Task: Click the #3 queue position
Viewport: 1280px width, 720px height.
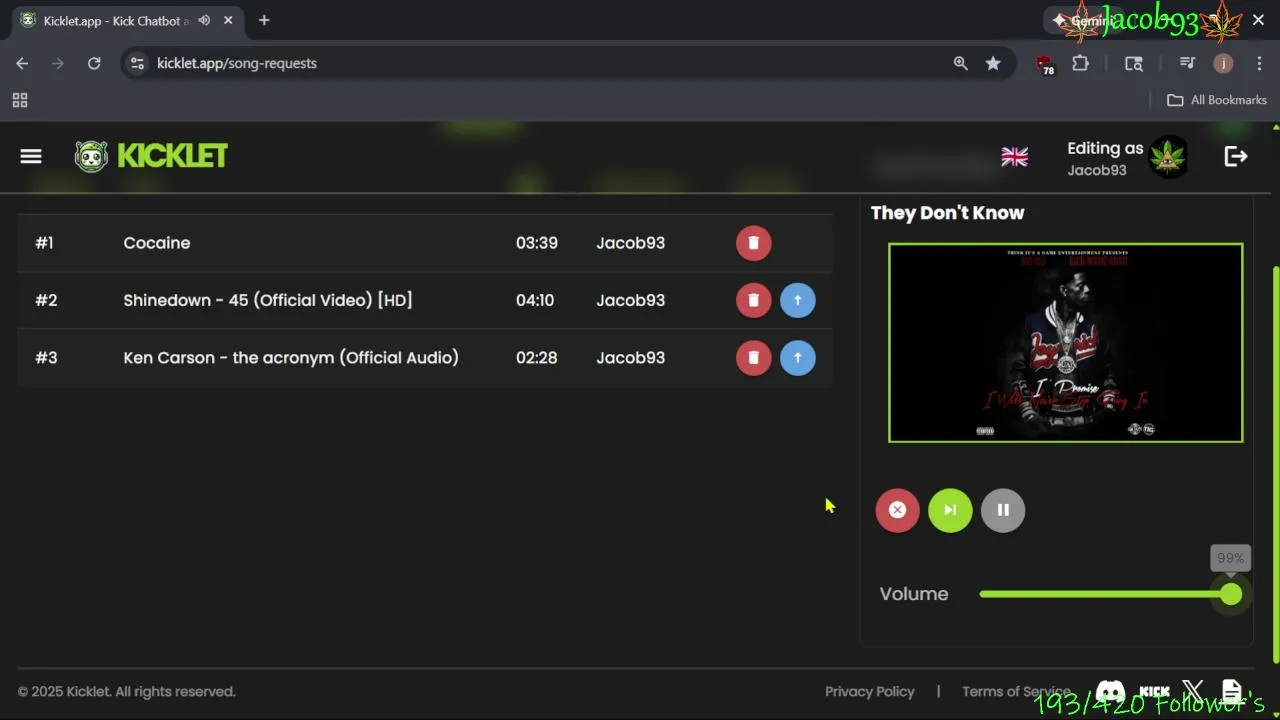Action: [x=46, y=358]
